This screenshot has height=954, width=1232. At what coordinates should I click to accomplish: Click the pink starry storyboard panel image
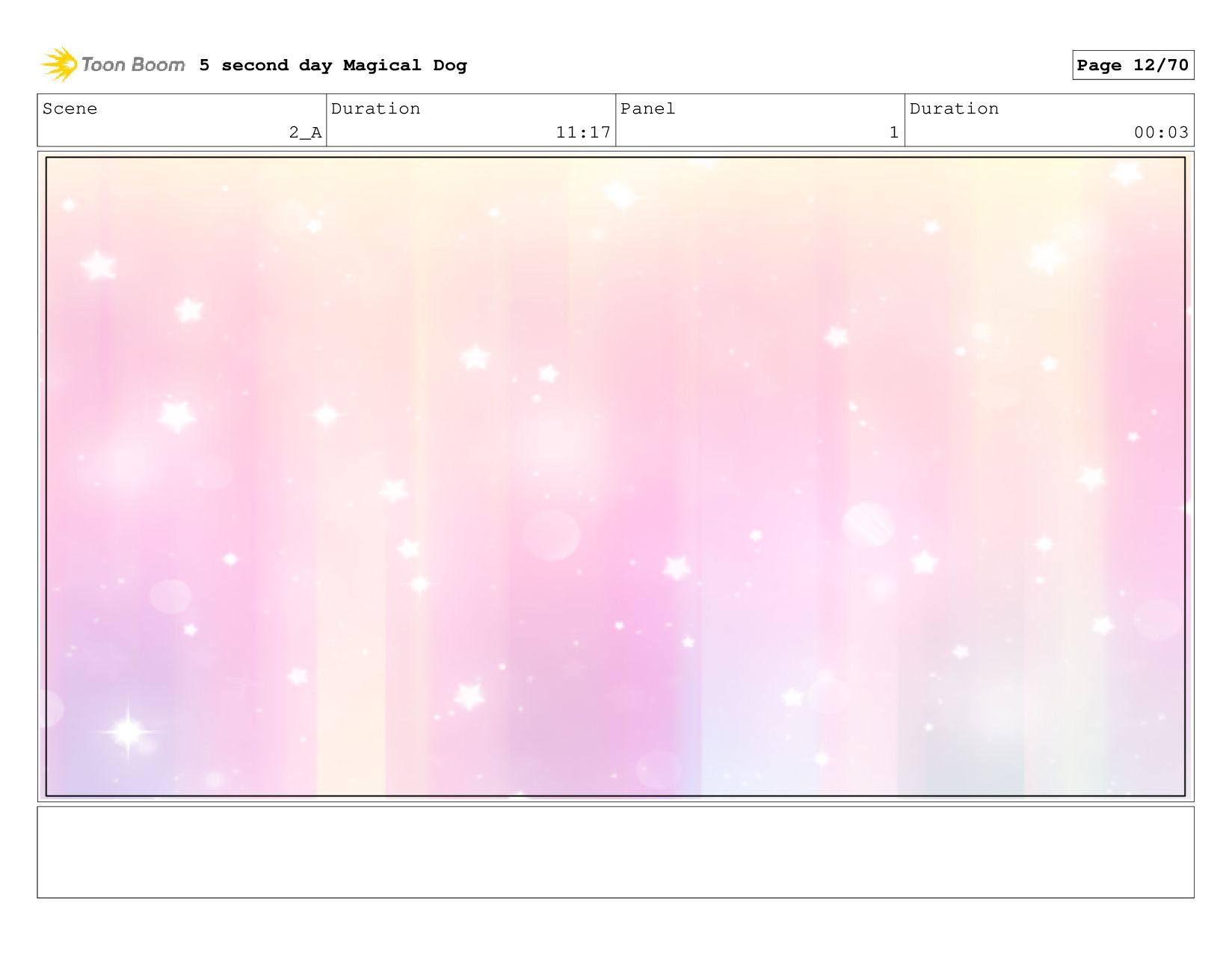coord(615,476)
